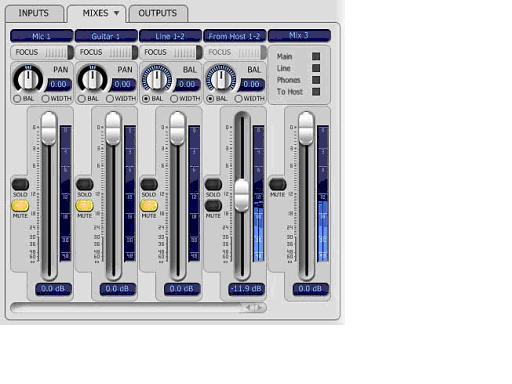The width and height of the screenshot is (512, 384).
Task: Click the Line 1-2 balance knob
Action: point(157,79)
